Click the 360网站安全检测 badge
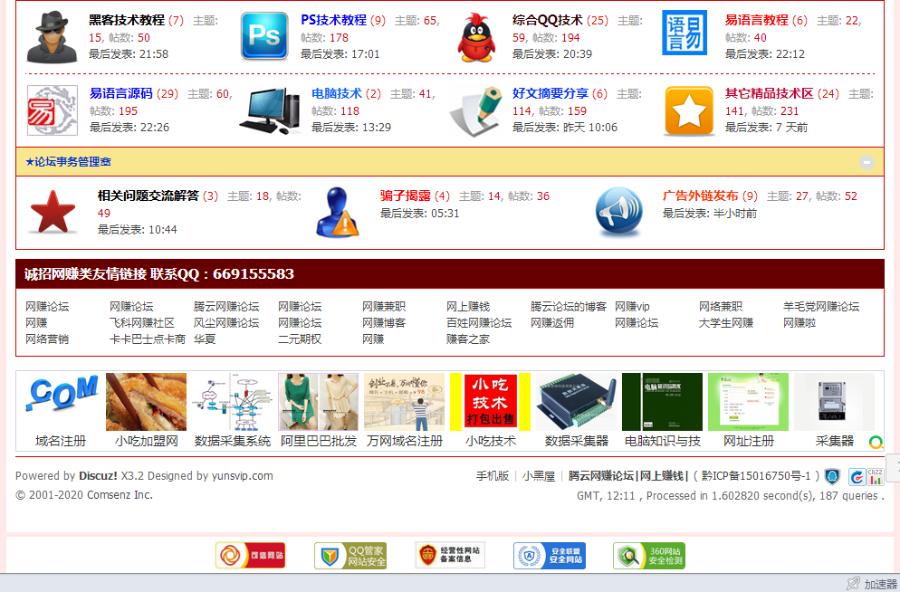This screenshot has height=592, width=900. click(x=649, y=555)
